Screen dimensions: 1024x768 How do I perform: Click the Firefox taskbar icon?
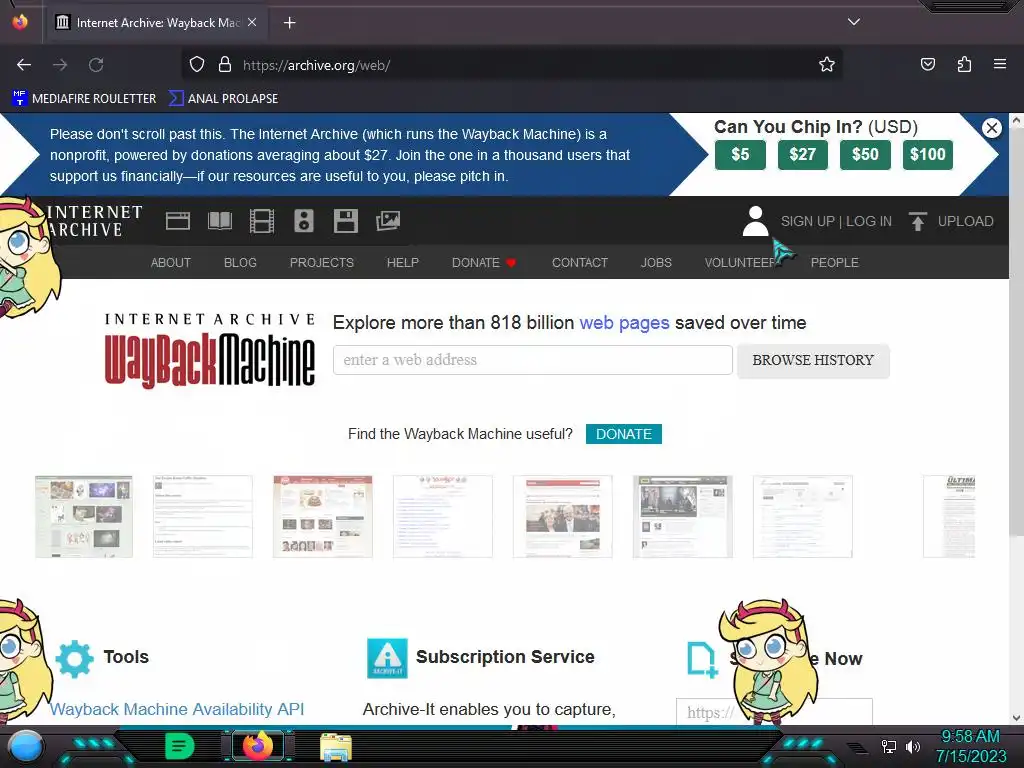(257, 746)
